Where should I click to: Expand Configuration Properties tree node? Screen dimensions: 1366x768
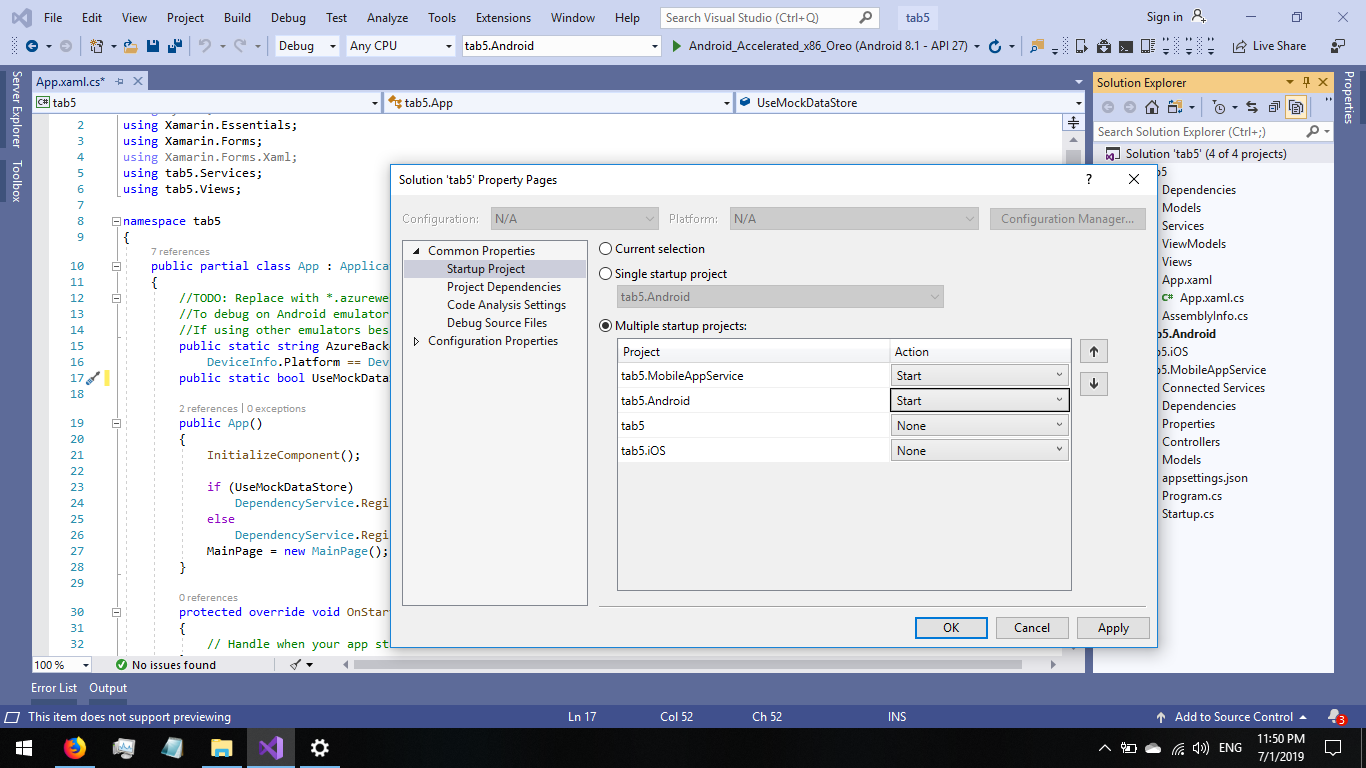417,341
